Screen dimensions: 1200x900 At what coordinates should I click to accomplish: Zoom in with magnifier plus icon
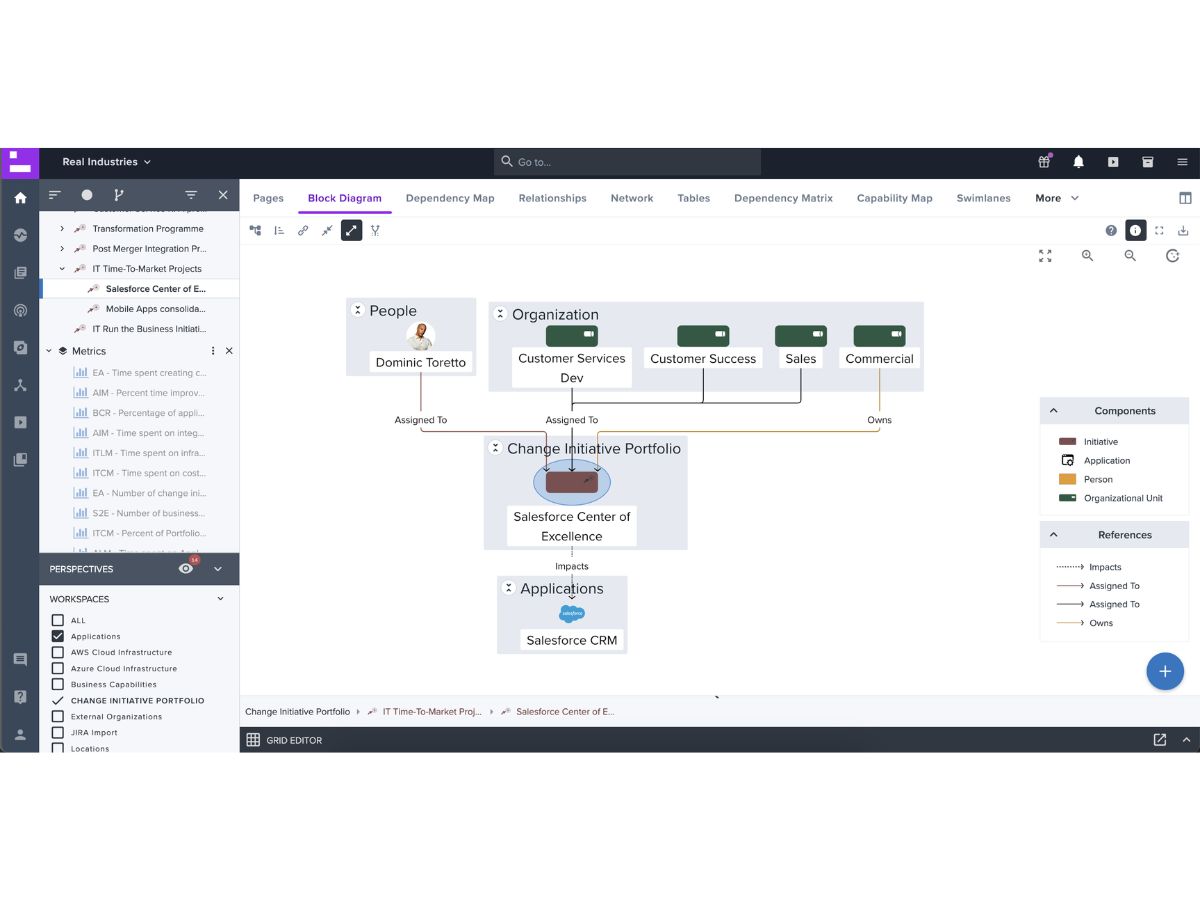(1088, 256)
